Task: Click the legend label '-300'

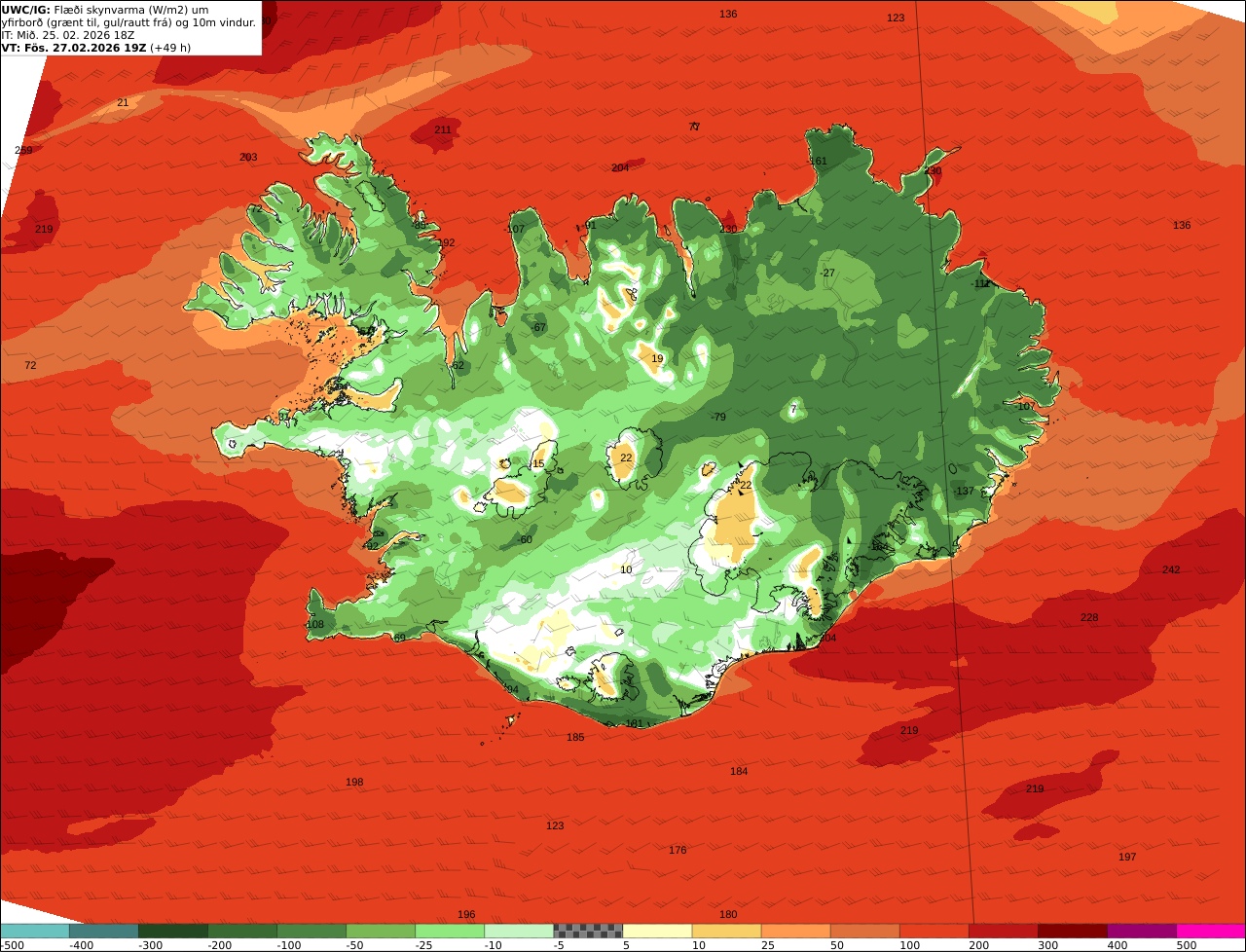Action: [x=151, y=944]
